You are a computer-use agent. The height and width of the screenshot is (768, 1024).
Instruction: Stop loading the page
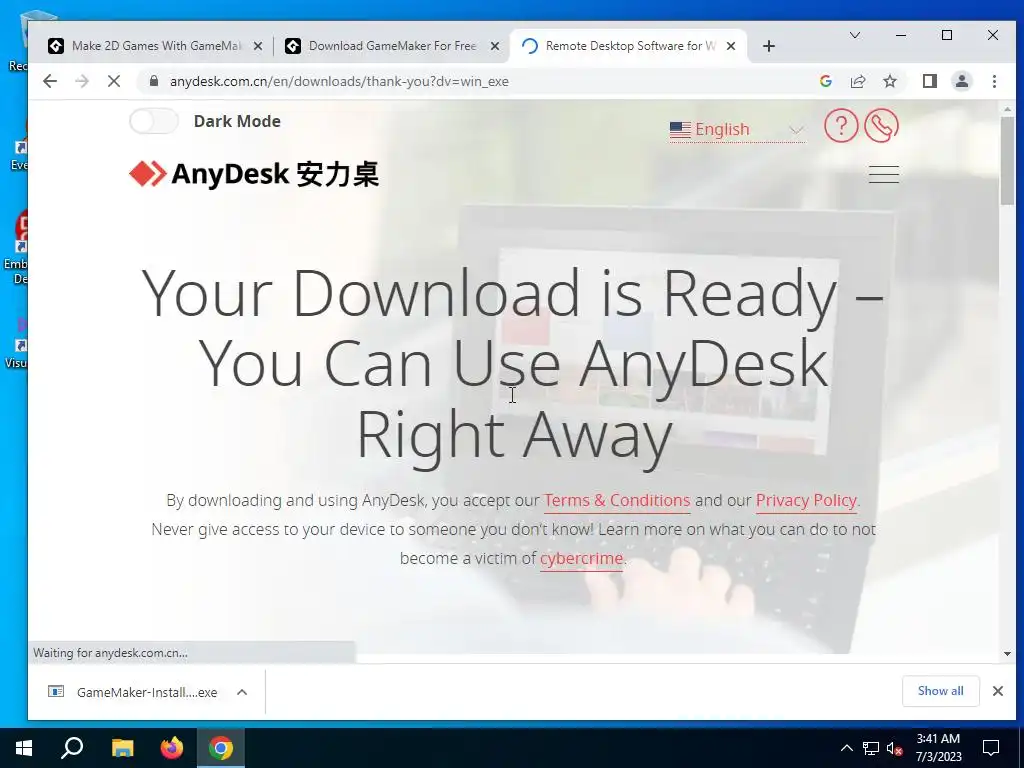(114, 81)
